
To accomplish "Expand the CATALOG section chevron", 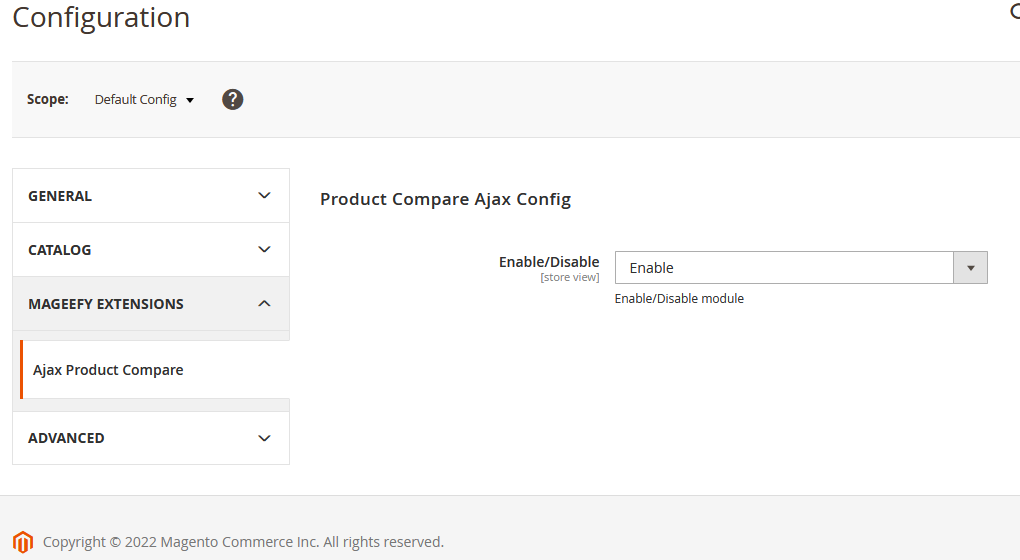I will [264, 250].
